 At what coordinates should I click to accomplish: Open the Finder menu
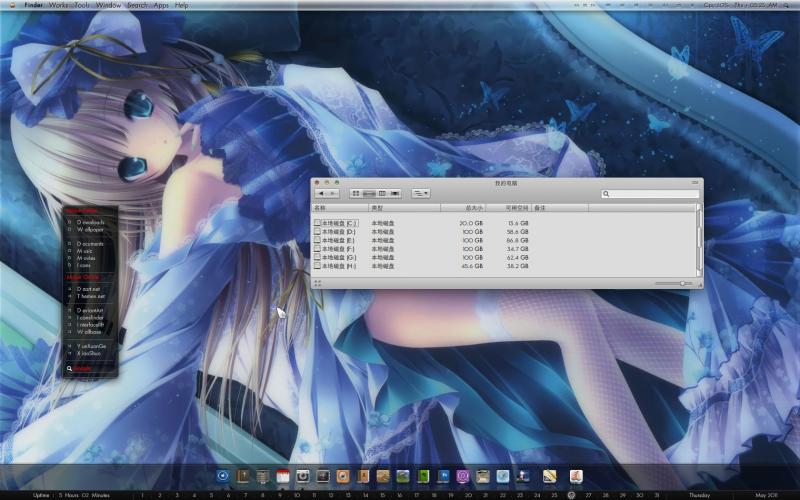(x=34, y=5)
